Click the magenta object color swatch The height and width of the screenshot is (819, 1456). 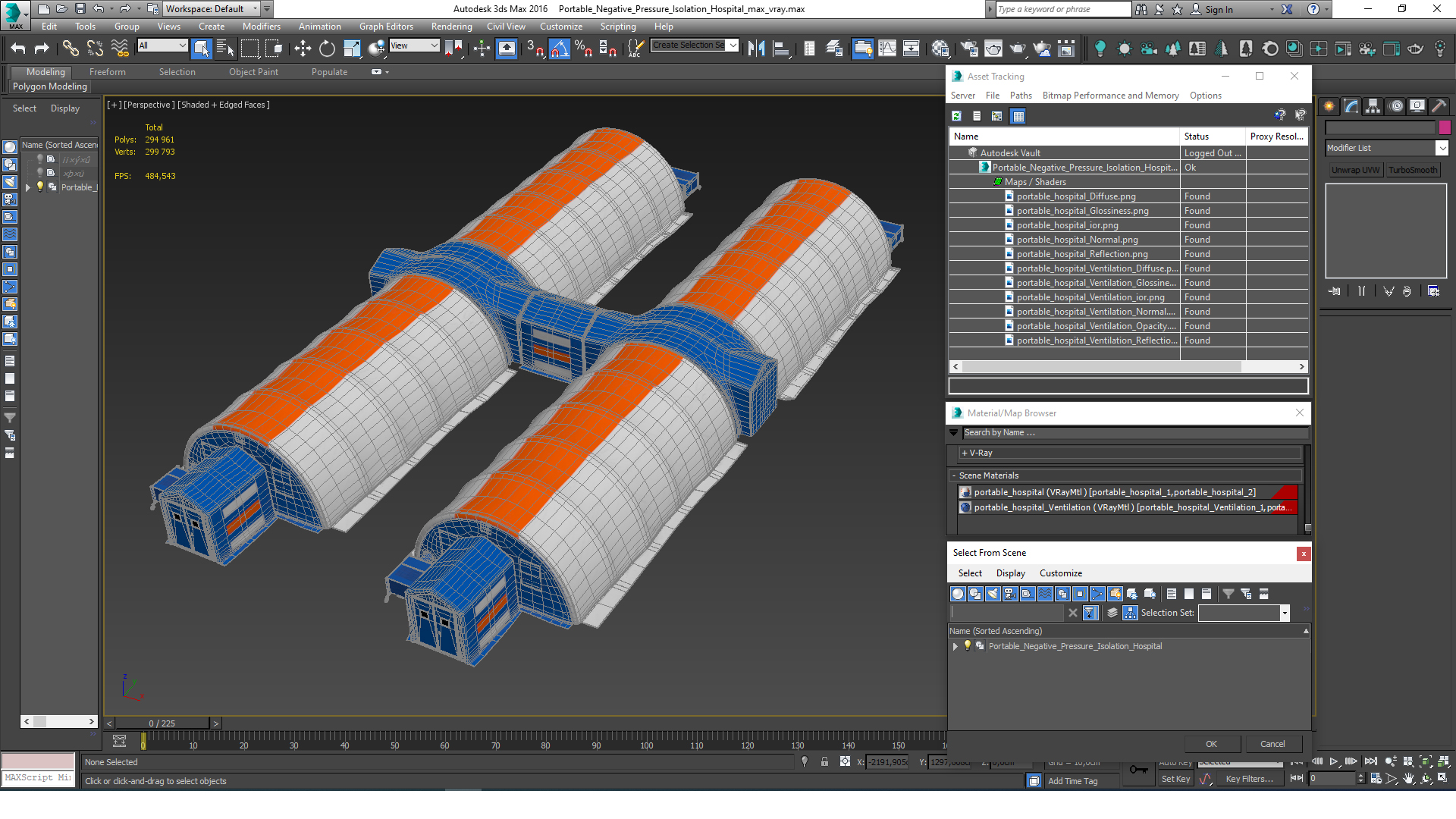(x=1444, y=127)
